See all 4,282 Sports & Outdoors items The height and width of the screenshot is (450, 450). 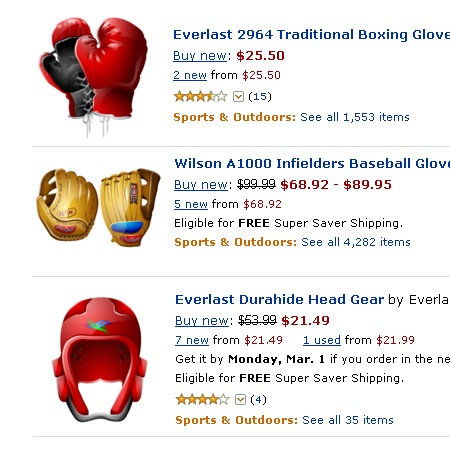point(356,242)
